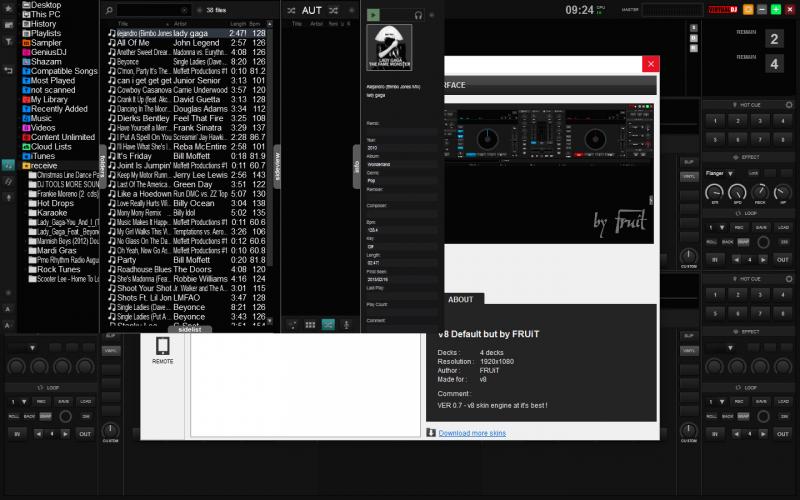Click the highlighted teal icon in automix toolbar

(328, 324)
